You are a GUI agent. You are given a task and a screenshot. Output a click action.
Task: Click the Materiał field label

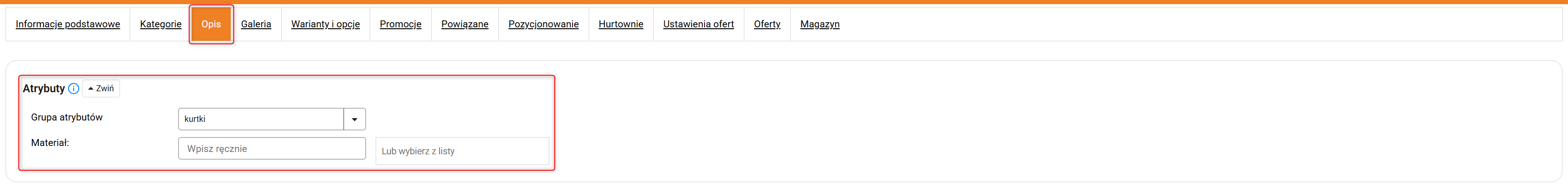(x=50, y=143)
